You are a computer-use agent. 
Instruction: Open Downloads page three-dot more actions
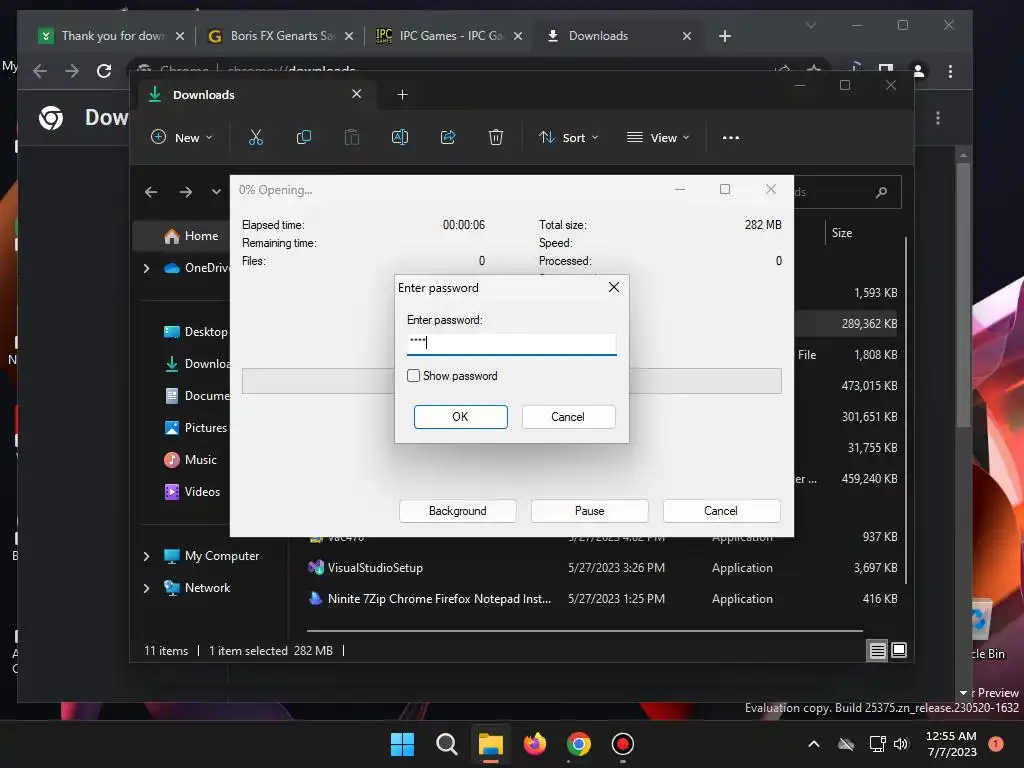[x=938, y=118]
